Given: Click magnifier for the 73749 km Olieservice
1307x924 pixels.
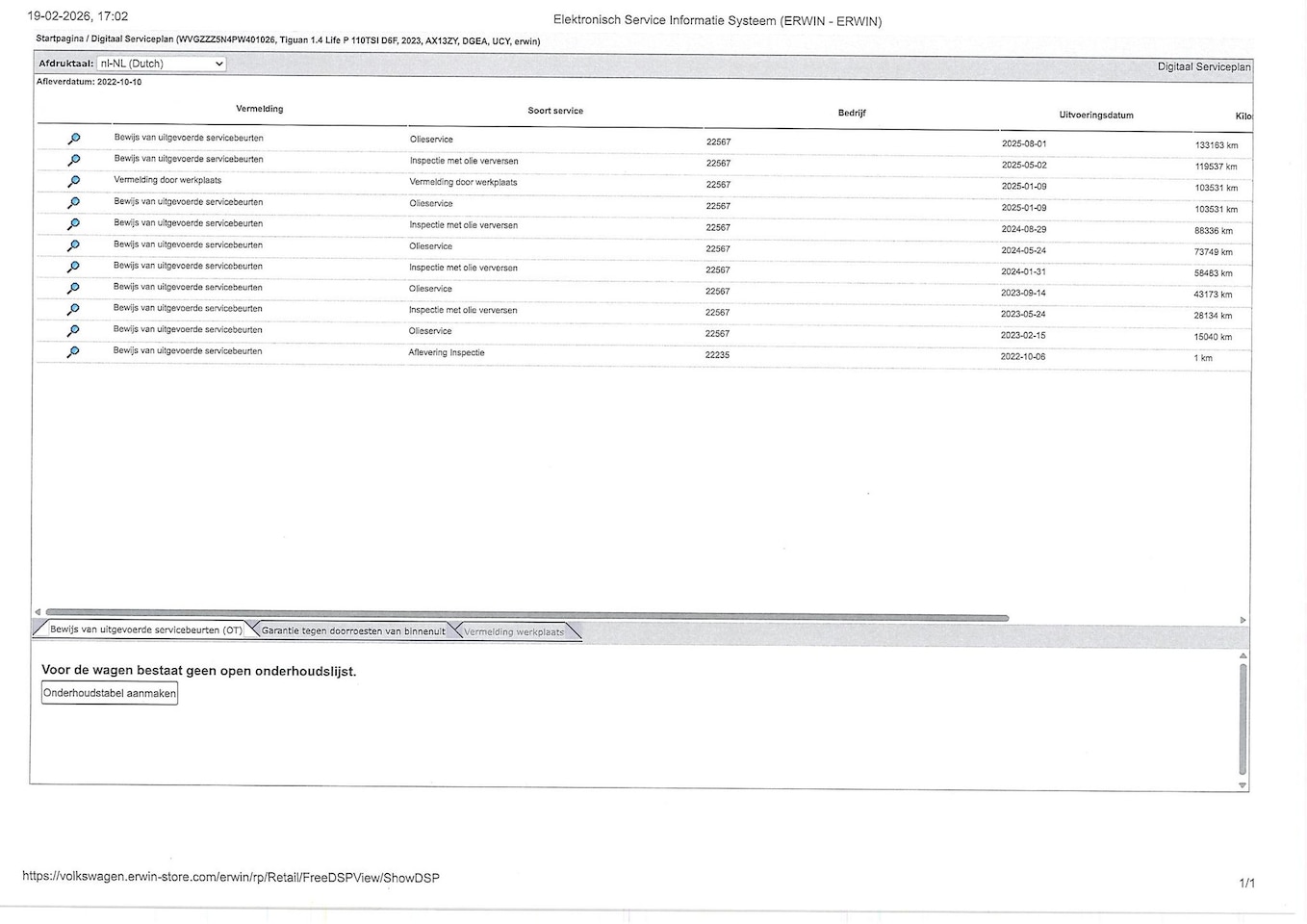Looking at the screenshot, I should tap(73, 245).
